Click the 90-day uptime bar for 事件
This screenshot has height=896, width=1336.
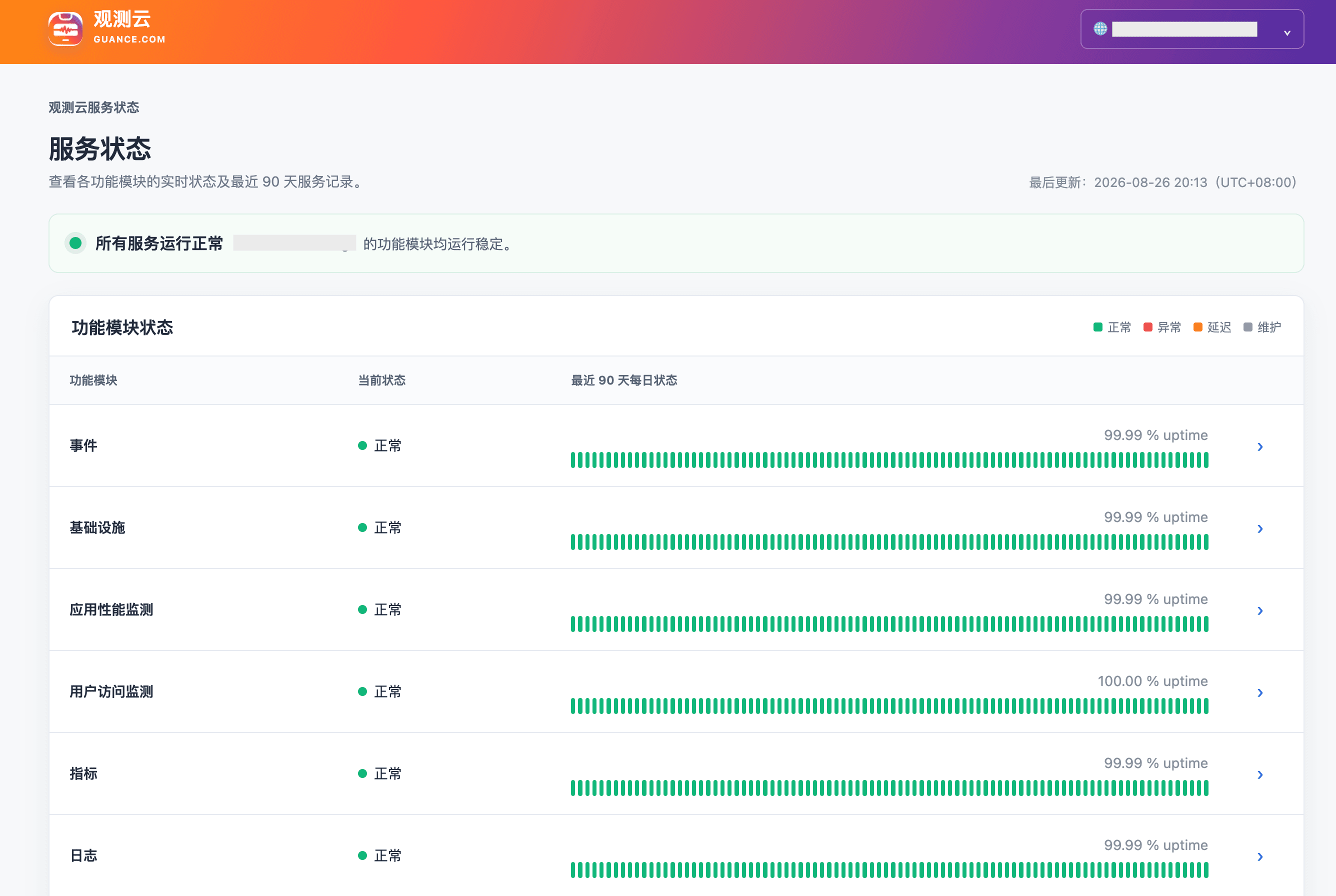click(x=889, y=460)
